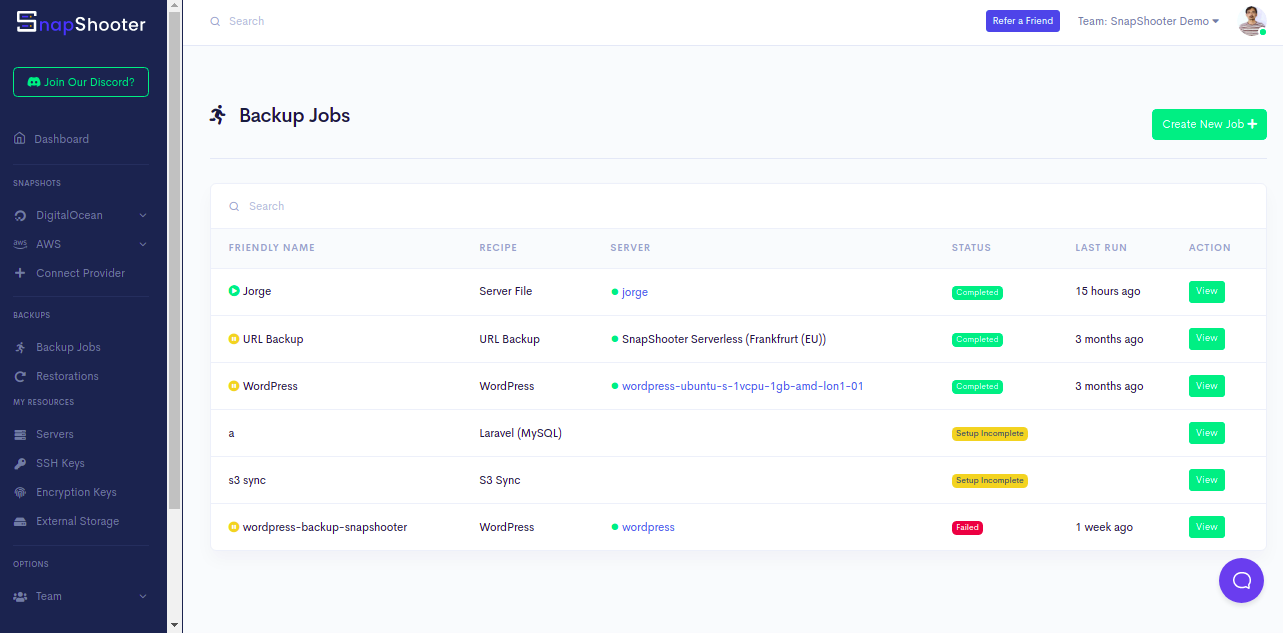Click the Last Run column header
This screenshot has height=633, width=1283.
click(x=1102, y=248)
